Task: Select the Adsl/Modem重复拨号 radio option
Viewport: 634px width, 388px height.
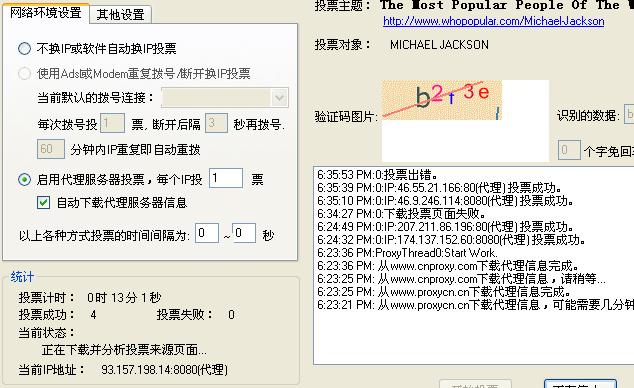Action: point(24,74)
